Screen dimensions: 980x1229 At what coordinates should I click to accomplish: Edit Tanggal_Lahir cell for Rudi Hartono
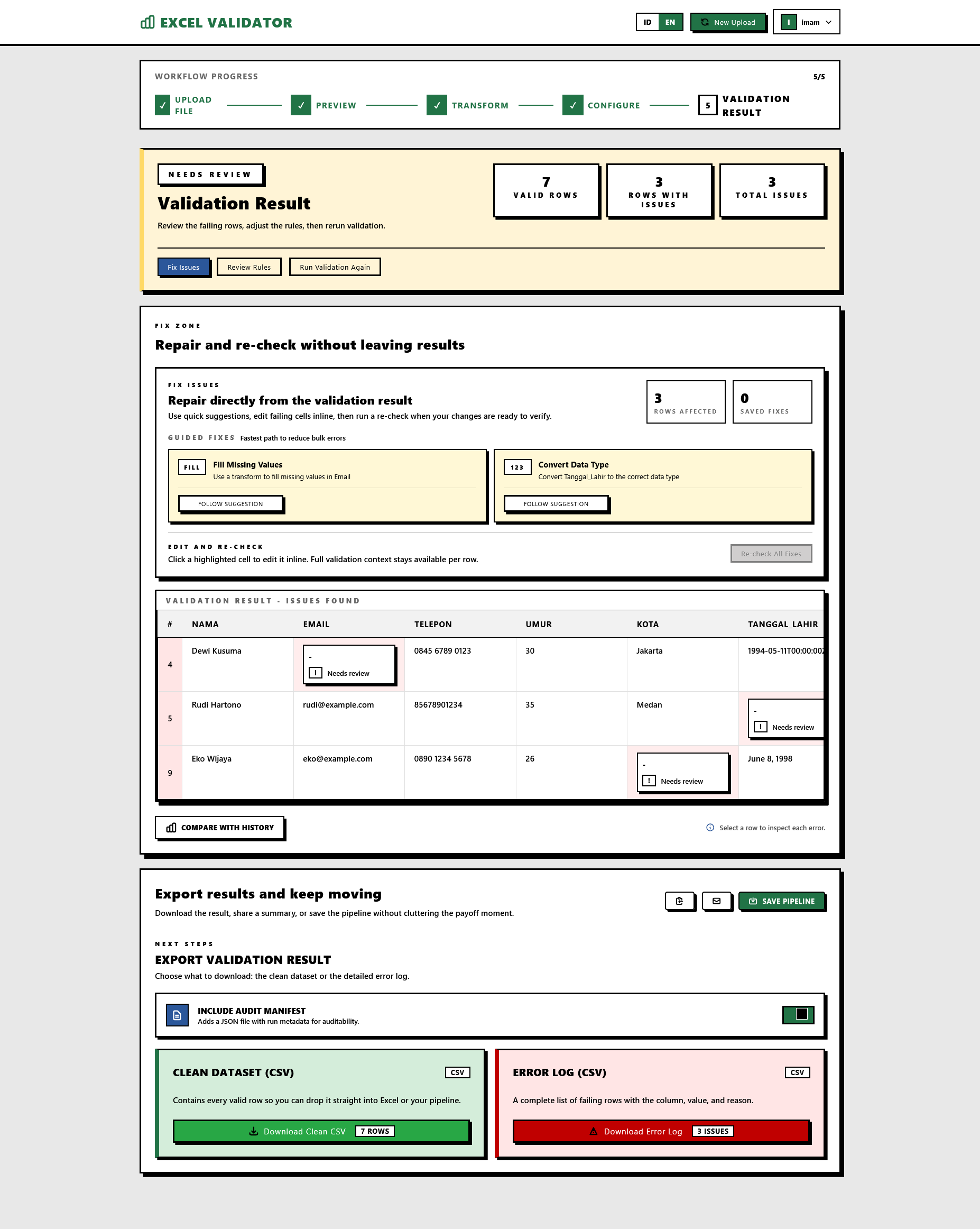point(787,718)
